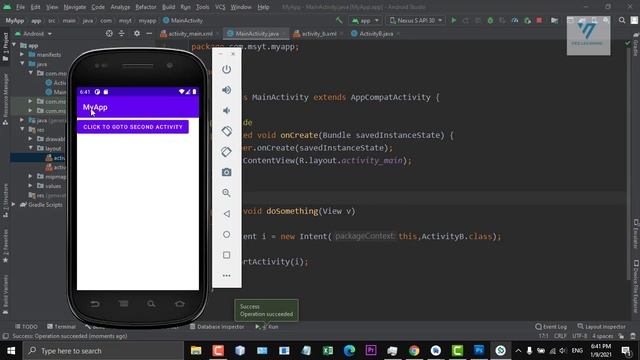The width and height of the screenshot is (640, 360).
Task: Open the app run configuration dropdown
Action: click(x=365, y=20)
